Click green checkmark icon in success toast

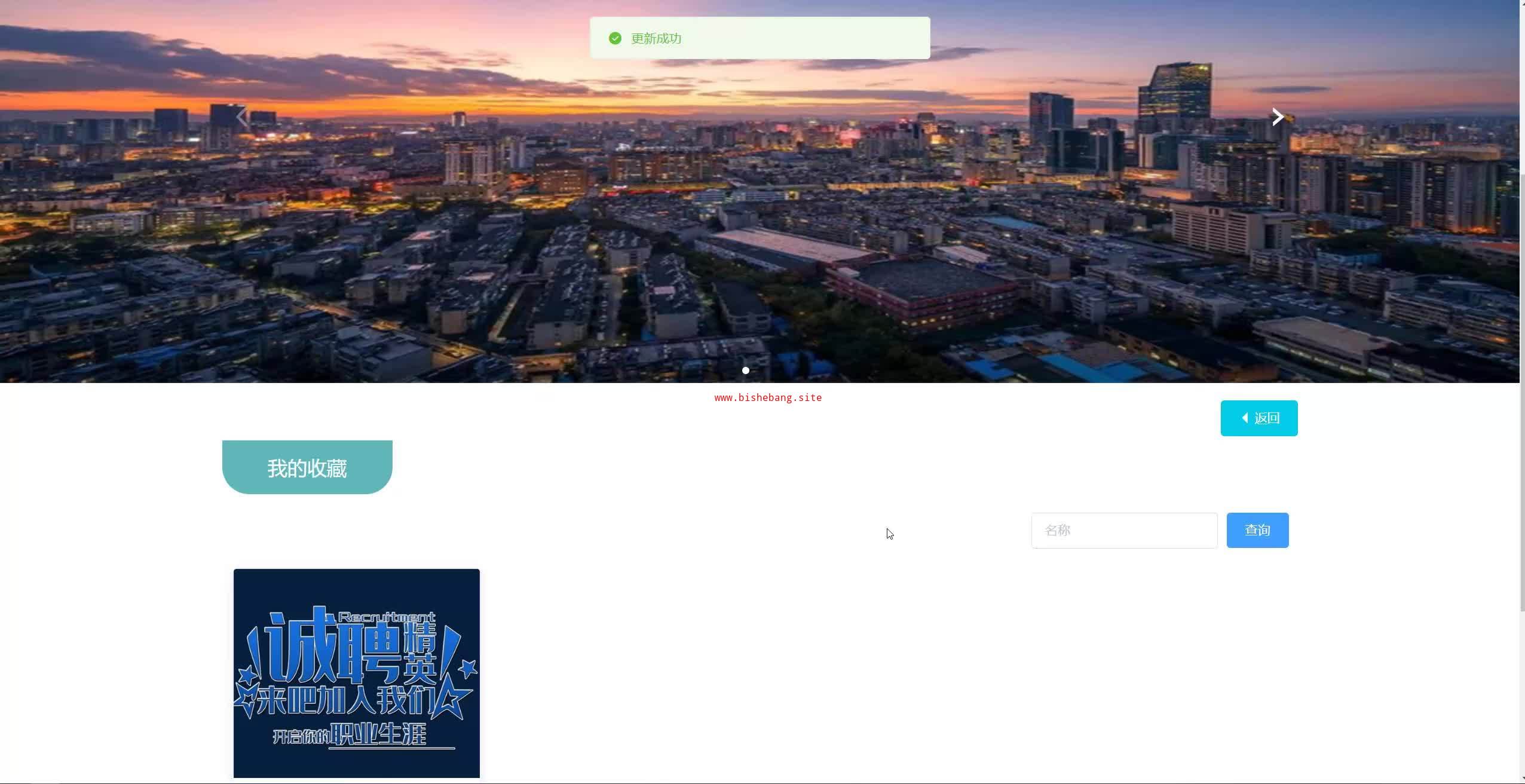point(615,38)
